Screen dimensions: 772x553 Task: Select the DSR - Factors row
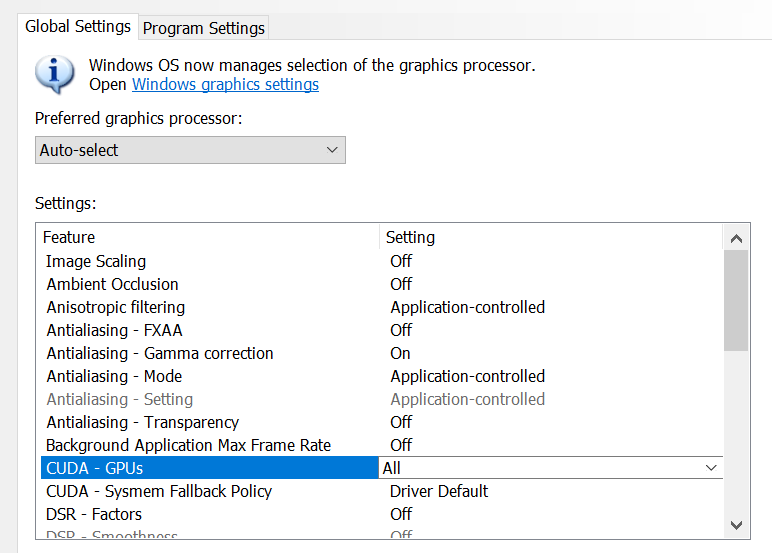click(94, 514)
